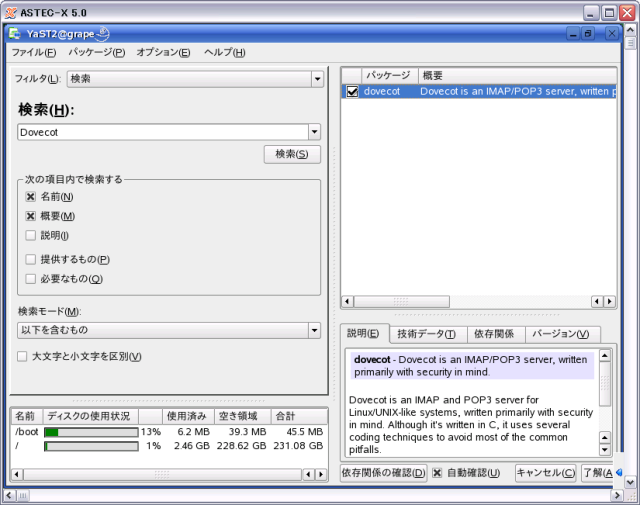Open the フィルタ dropdown
The image size is (640, 505).
coord(317,78)
